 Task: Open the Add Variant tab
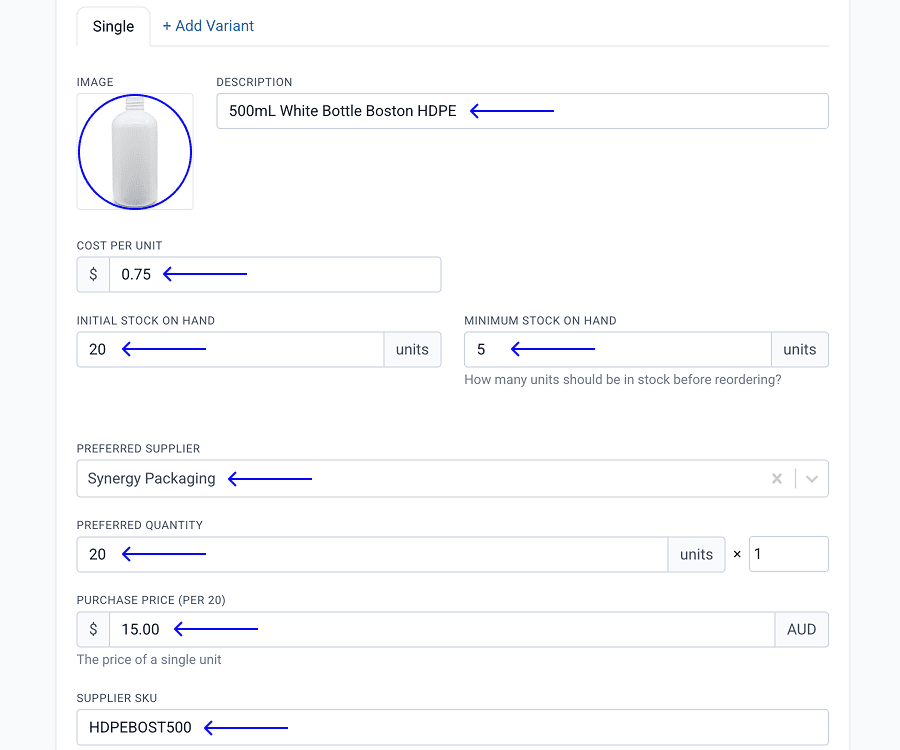[208, 26]
